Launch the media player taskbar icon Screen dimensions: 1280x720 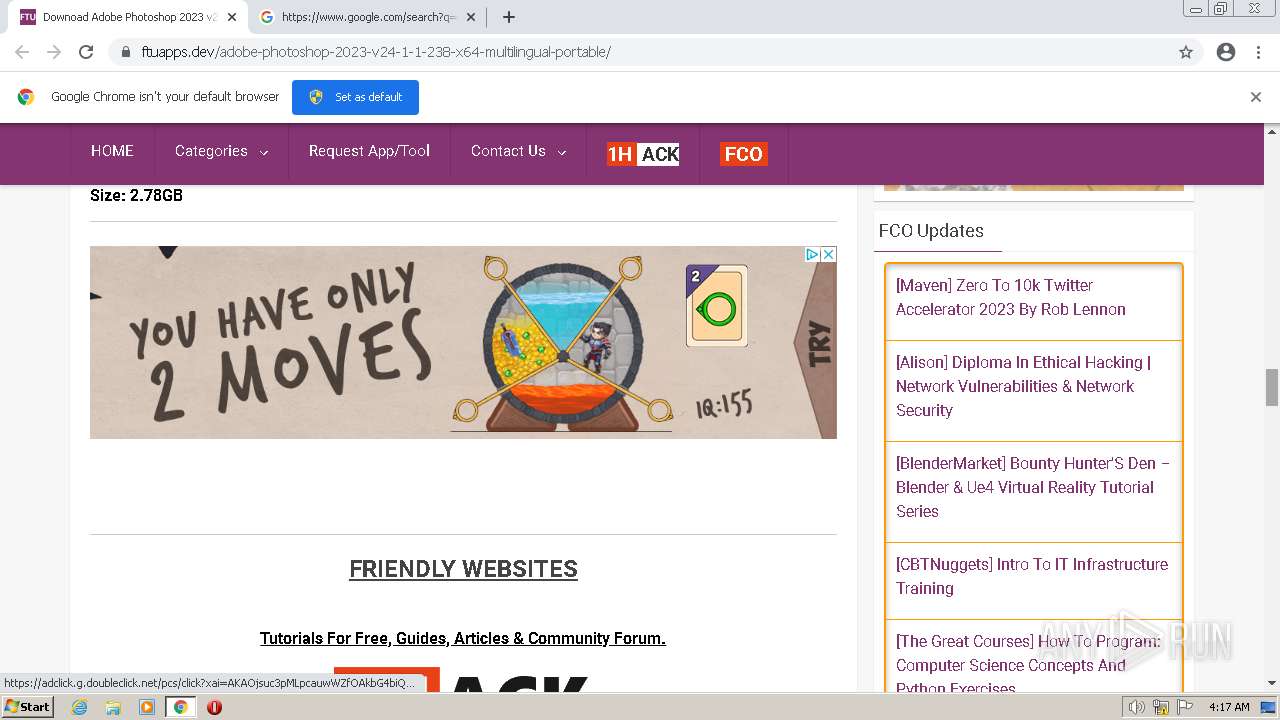(x=147, y=707)
